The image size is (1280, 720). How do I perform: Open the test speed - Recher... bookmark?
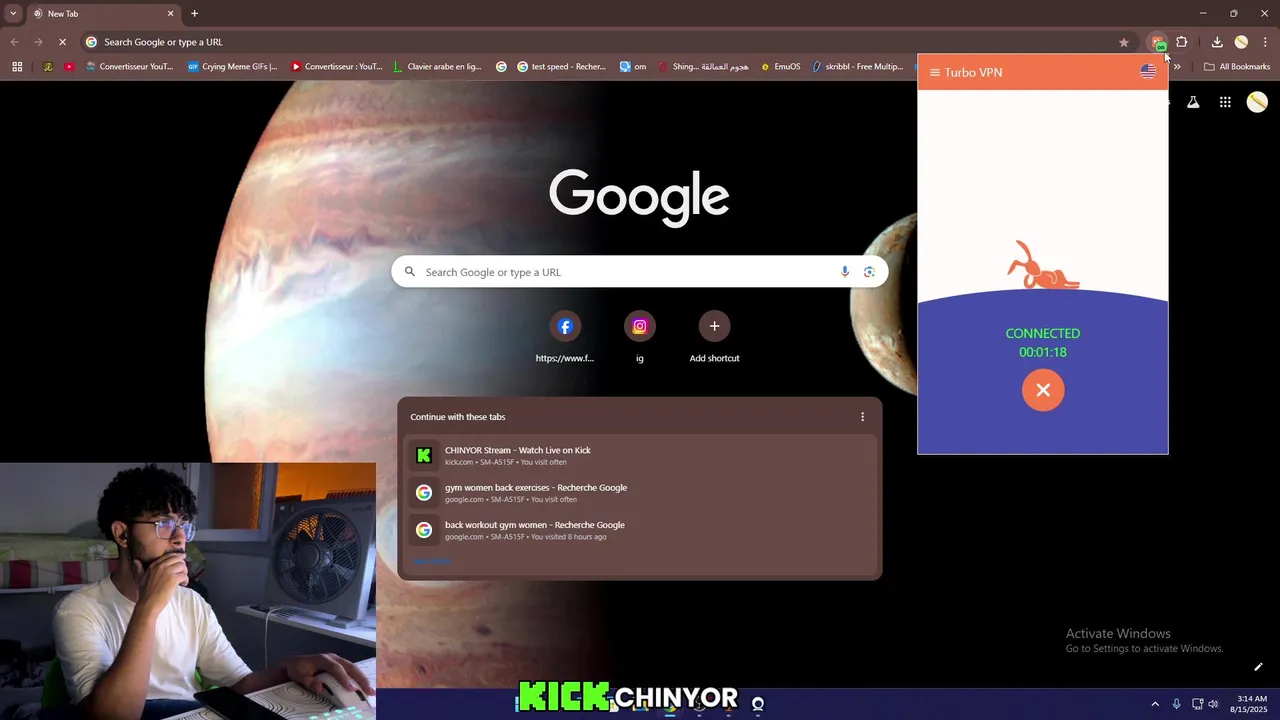coord(562,67)
